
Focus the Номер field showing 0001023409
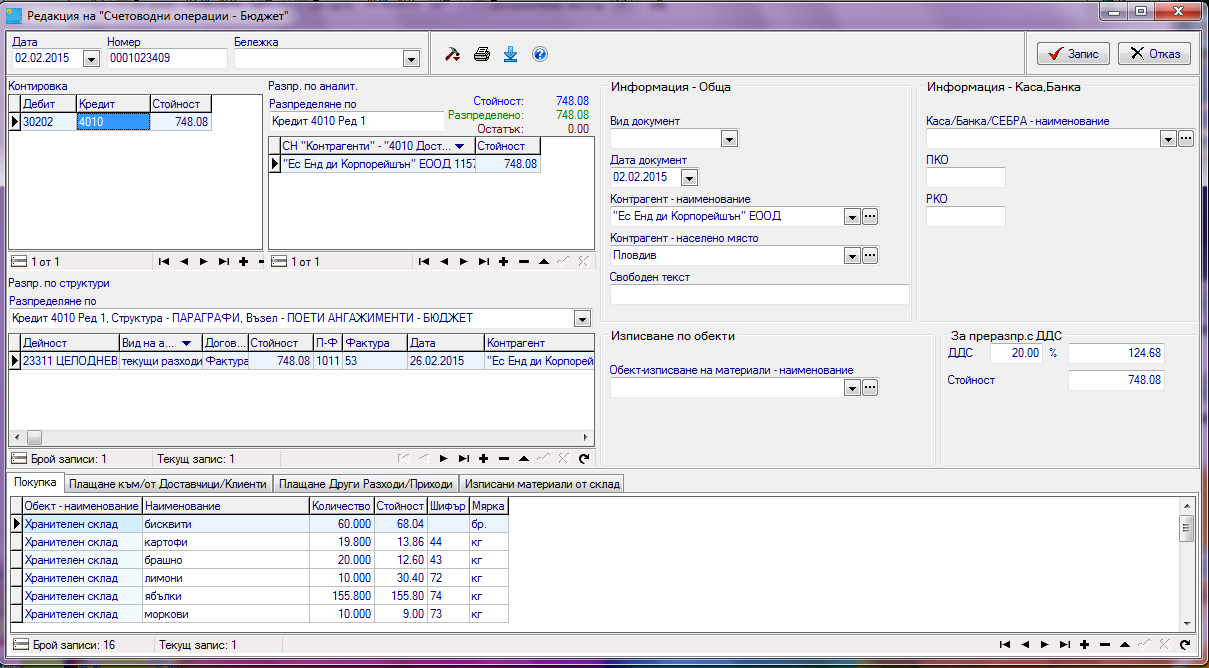coord(167,59)
